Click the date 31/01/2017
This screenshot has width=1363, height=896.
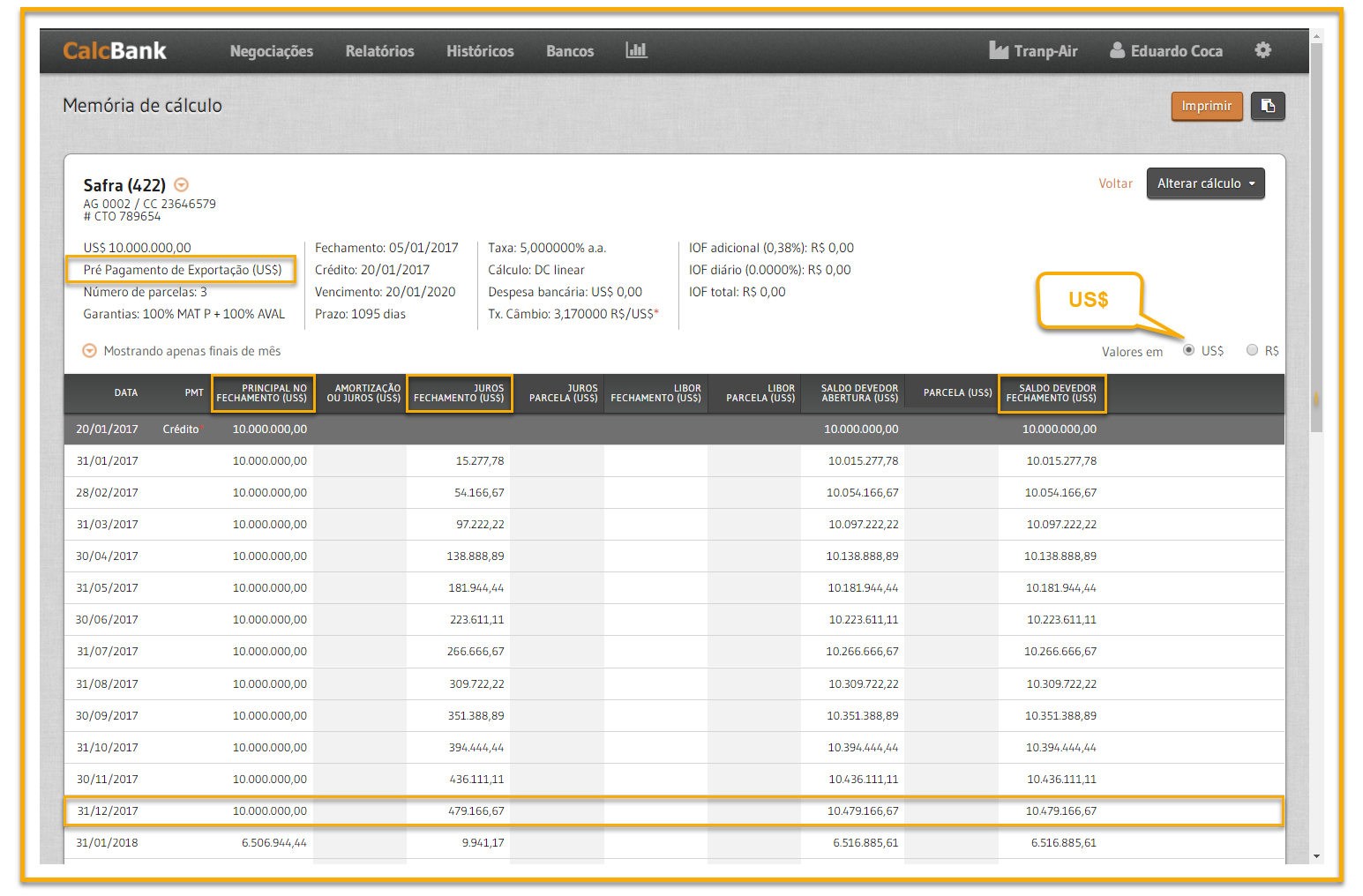pyautogui.click(x=107, y=461)
